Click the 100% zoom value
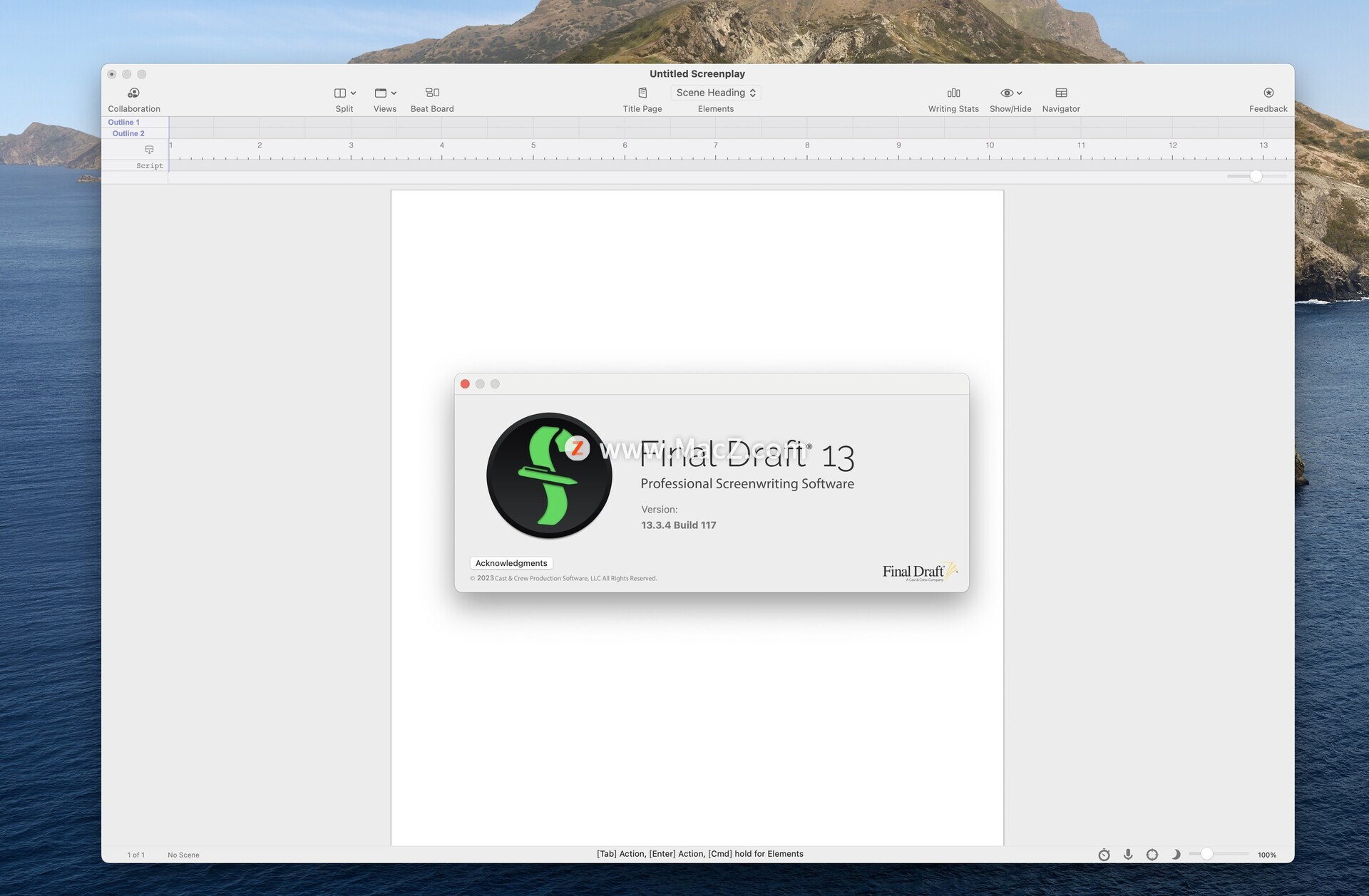Image resolution: width=1369 pixels, height=896 pixels. point(1267,855)
